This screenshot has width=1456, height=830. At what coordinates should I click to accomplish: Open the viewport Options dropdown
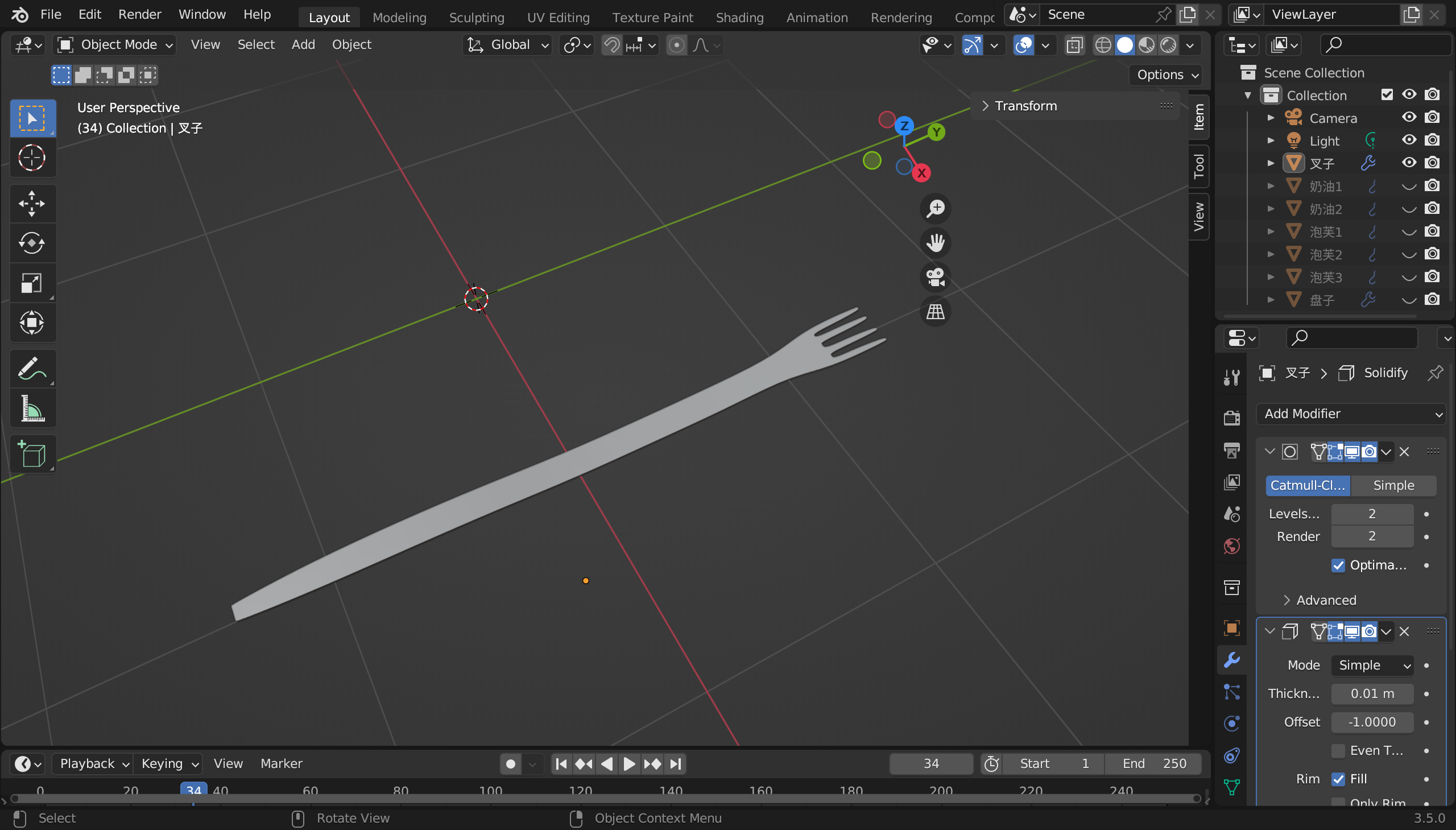coord(1167,75)
